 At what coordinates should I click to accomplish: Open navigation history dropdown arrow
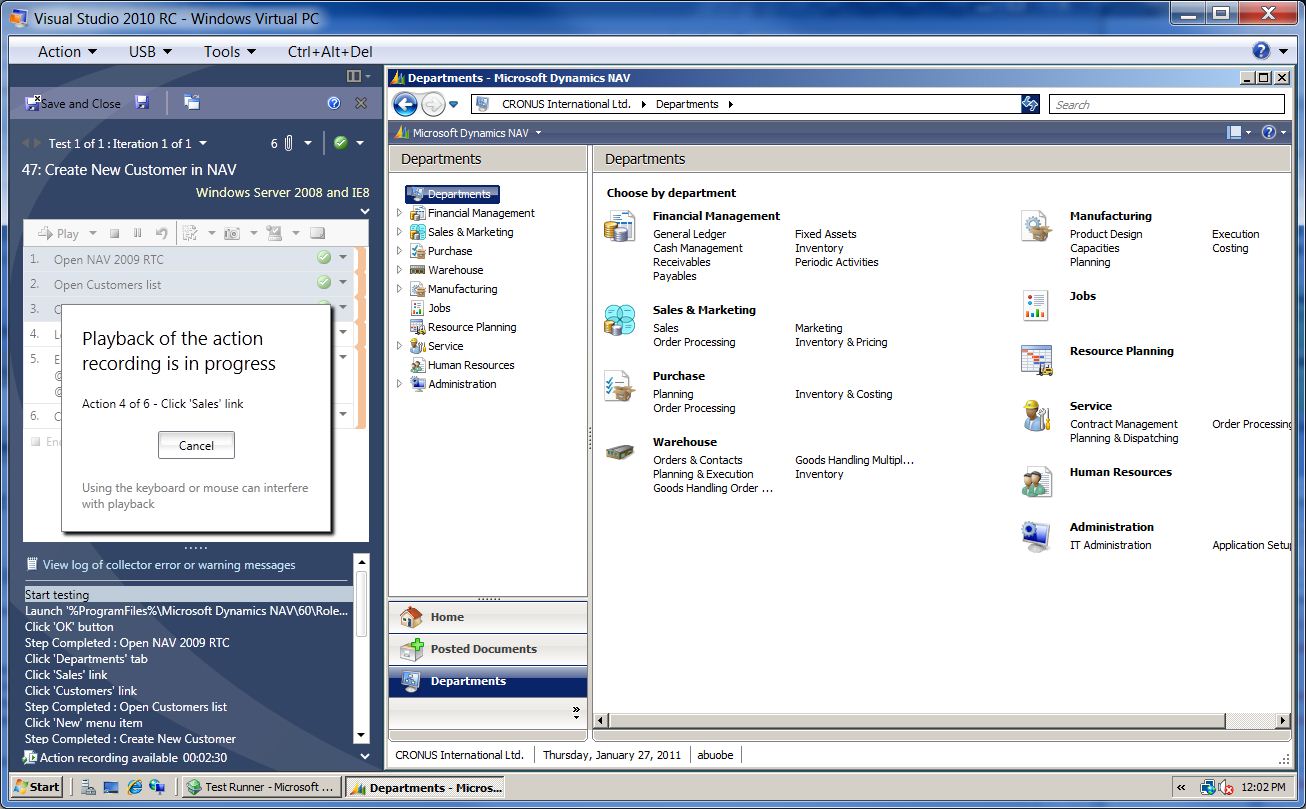pos(453,104)
